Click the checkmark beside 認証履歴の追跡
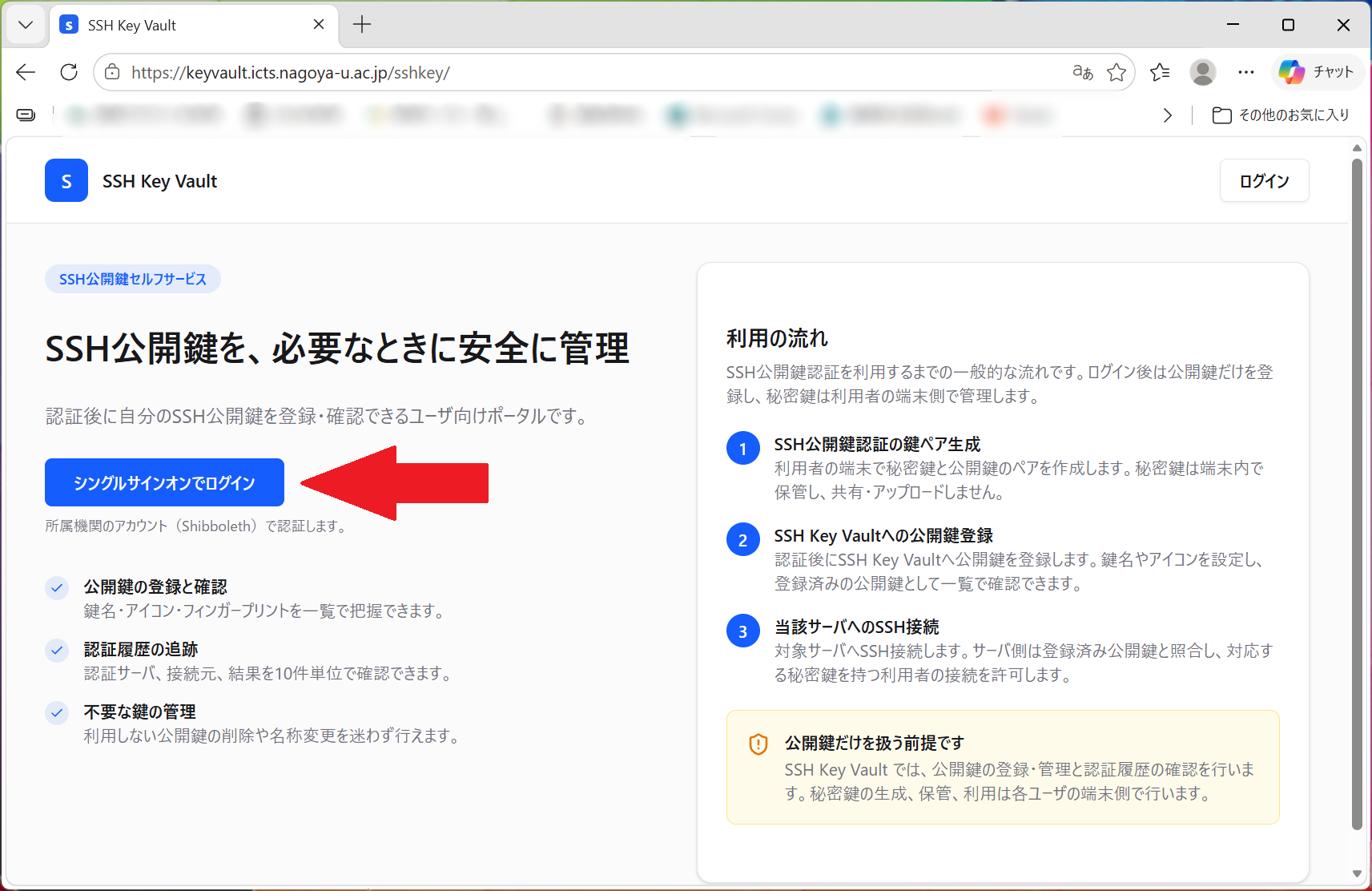This screenshot has width=1372, height=891. 57,650
